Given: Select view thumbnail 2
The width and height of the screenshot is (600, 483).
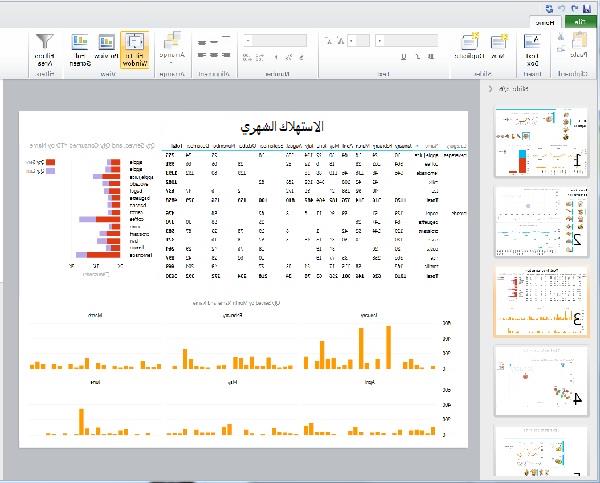Looking at the screenshot, I should 541,221.
